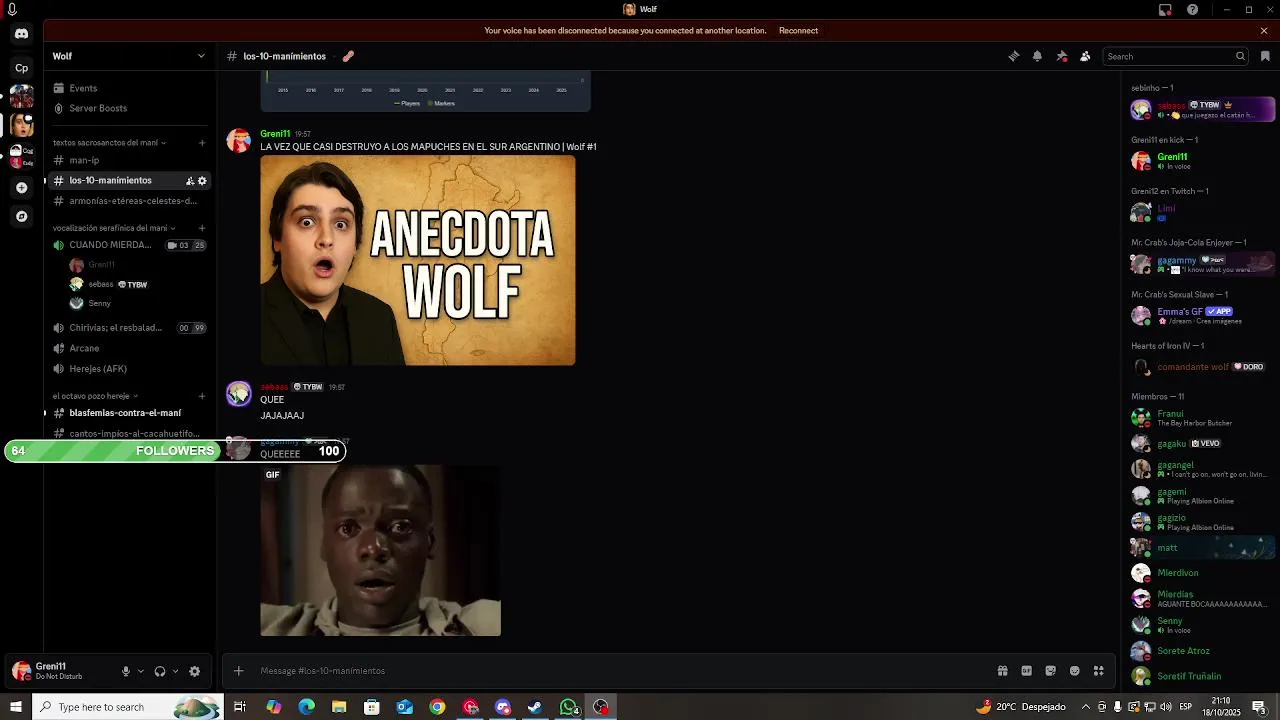Show hidden system tray icons arrow
1280x720 pixels.
tap(1086, 707)
